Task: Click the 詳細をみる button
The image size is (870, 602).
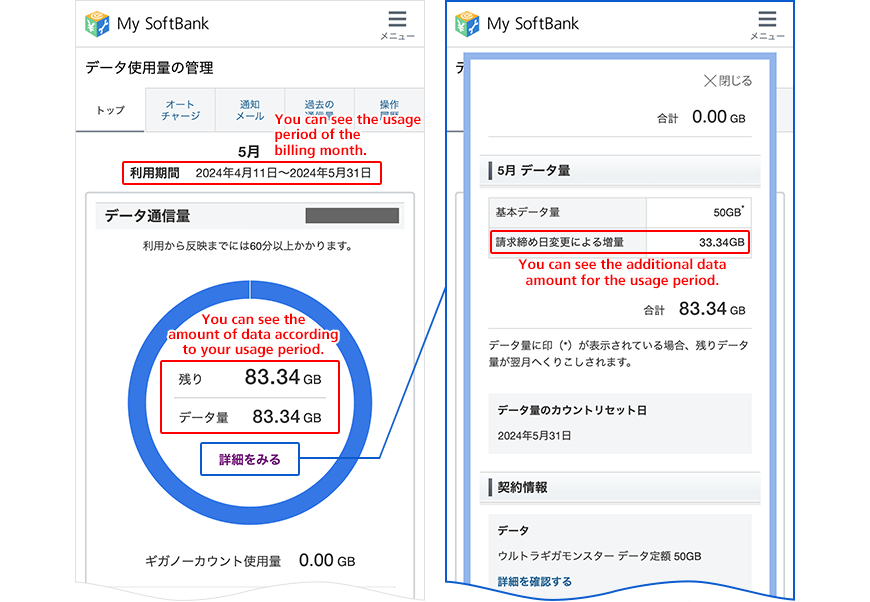Action: tap(250, 459)
